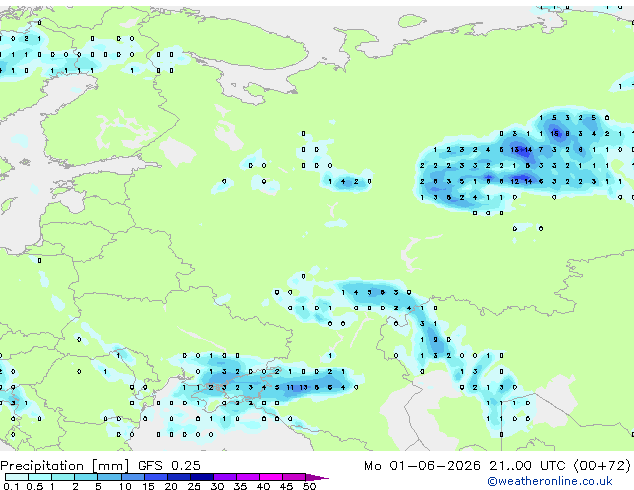Click the '15' precipitation value on the map

coord(554,133)
